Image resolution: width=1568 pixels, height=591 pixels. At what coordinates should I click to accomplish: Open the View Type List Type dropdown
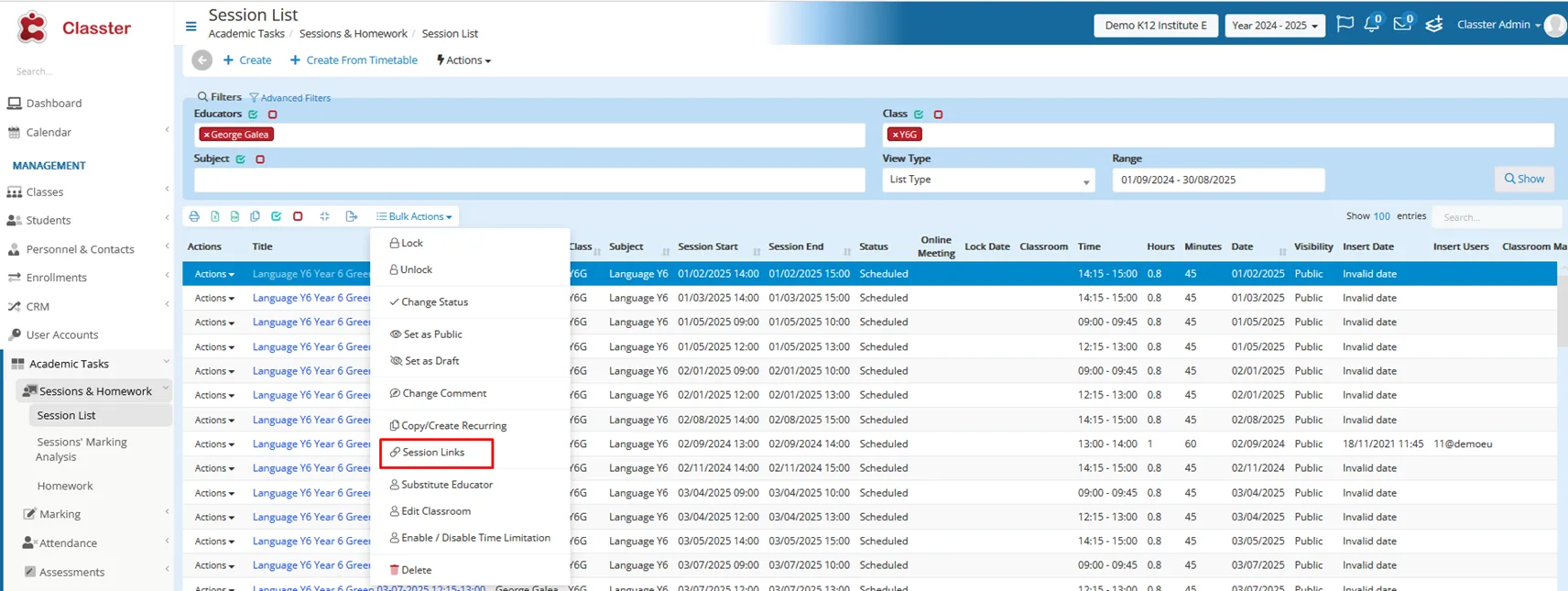pyautogui.click(x=988, y=181)
